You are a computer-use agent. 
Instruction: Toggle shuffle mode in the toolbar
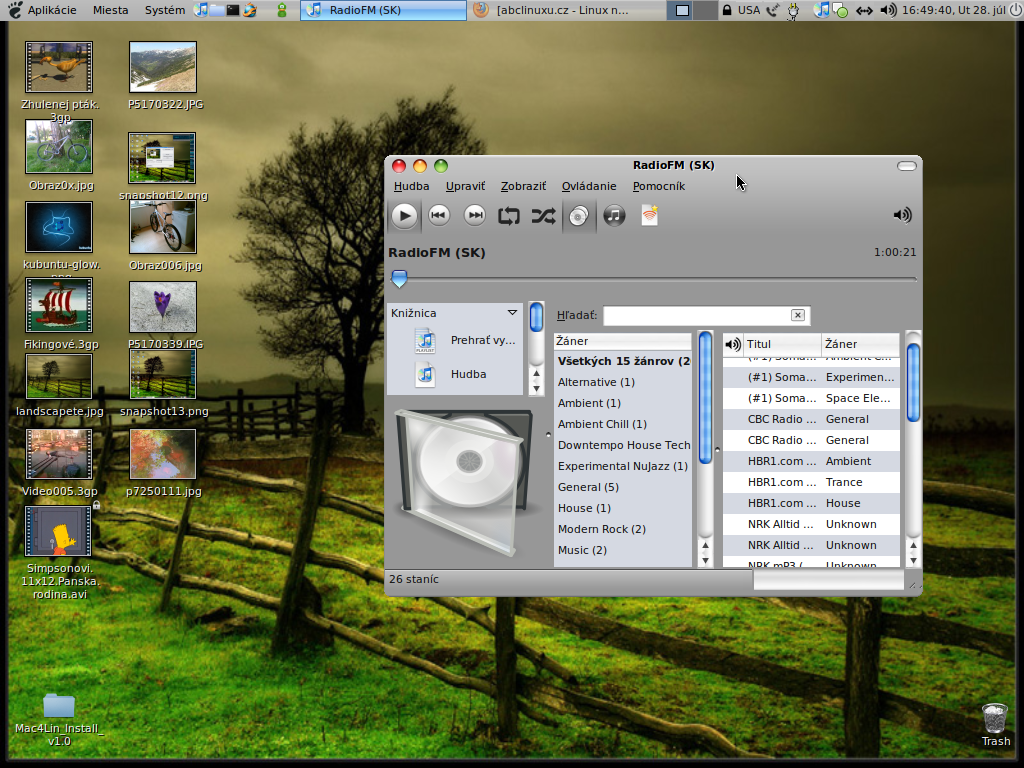coord(543,216)
